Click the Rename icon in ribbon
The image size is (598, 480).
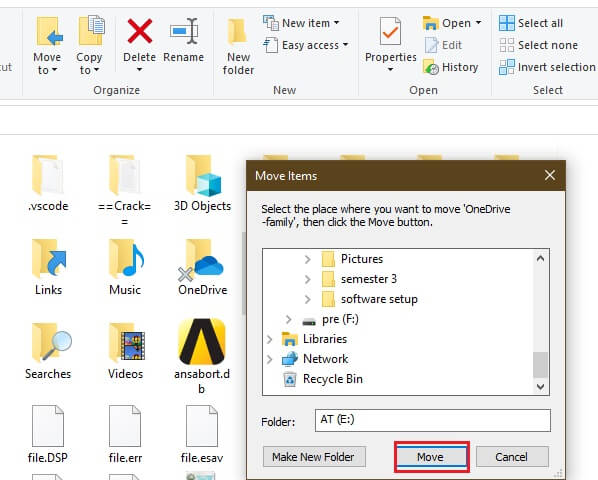click(x=184, y=31)
